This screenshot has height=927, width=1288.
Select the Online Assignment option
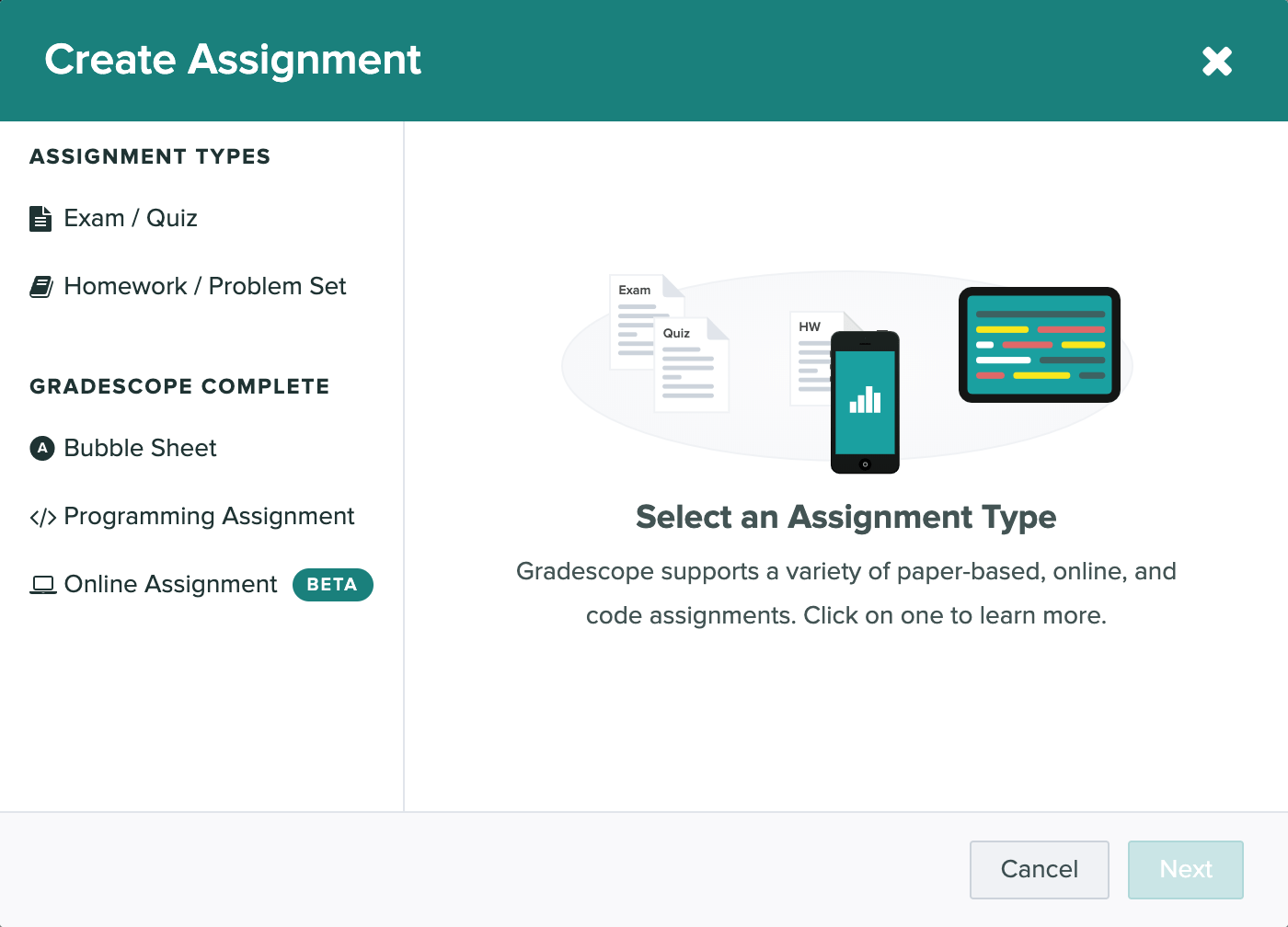(170, 584)
